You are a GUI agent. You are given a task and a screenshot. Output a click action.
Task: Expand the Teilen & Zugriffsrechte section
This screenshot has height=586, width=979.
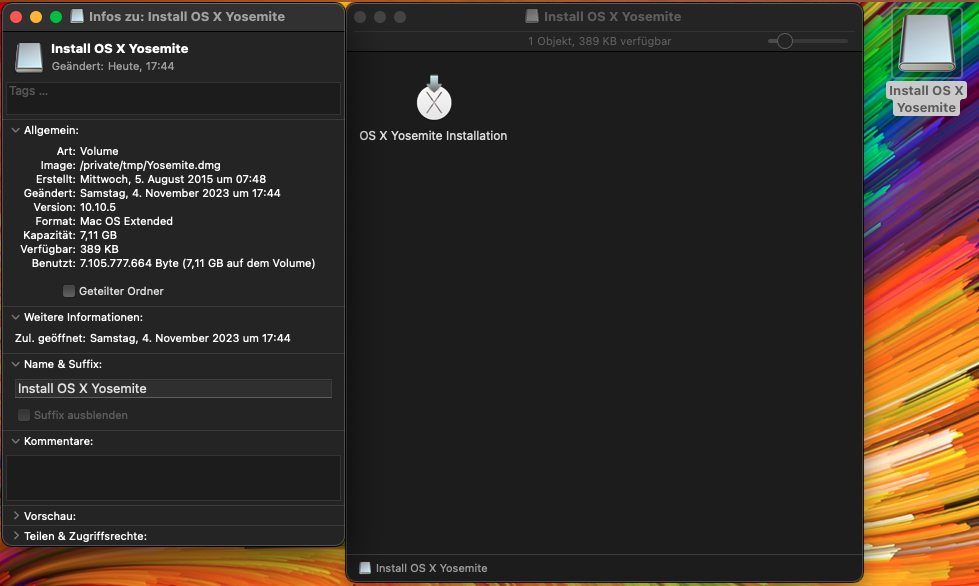tap(16, 536)
